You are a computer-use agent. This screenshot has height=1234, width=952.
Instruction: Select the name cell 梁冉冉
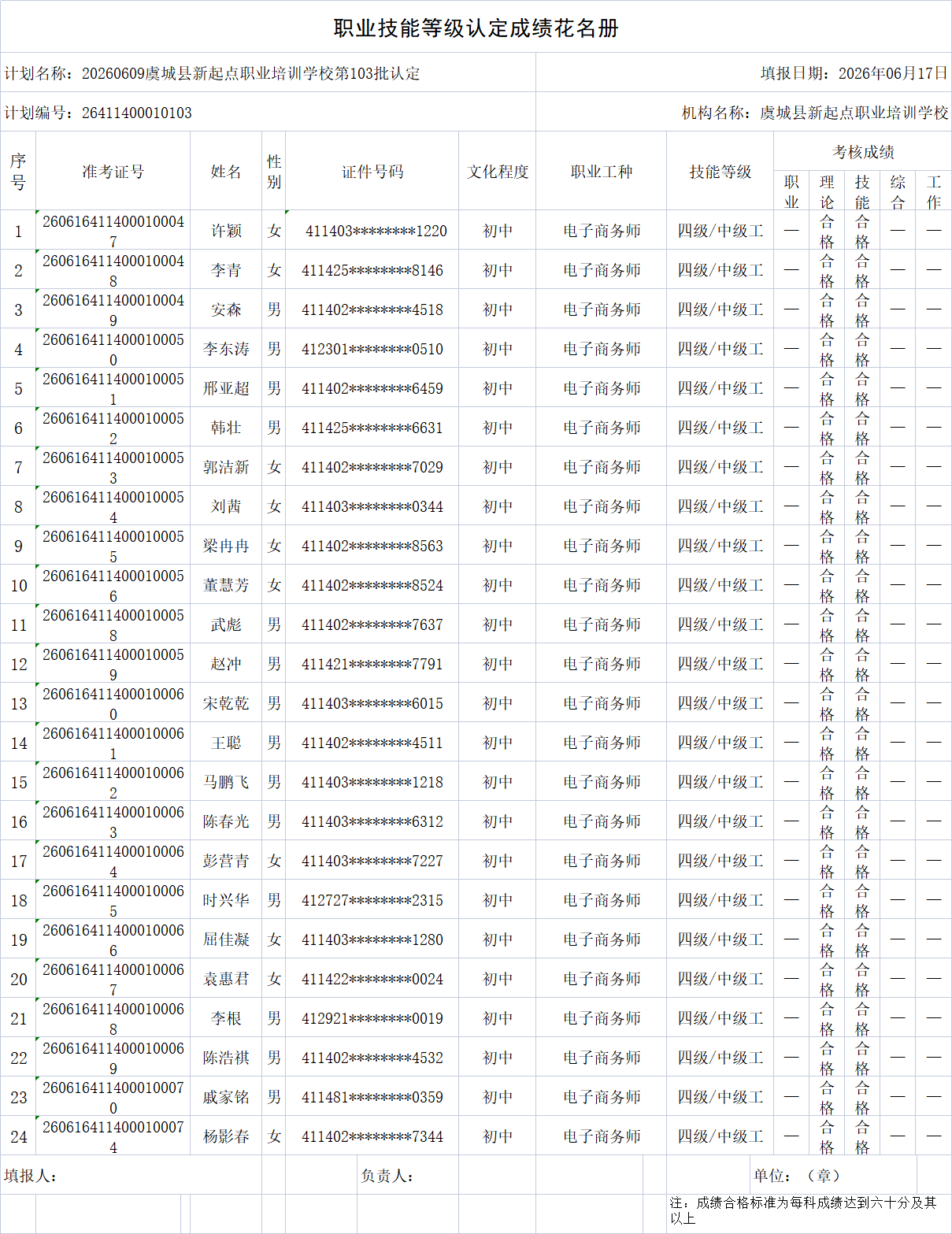pos(226,546)
